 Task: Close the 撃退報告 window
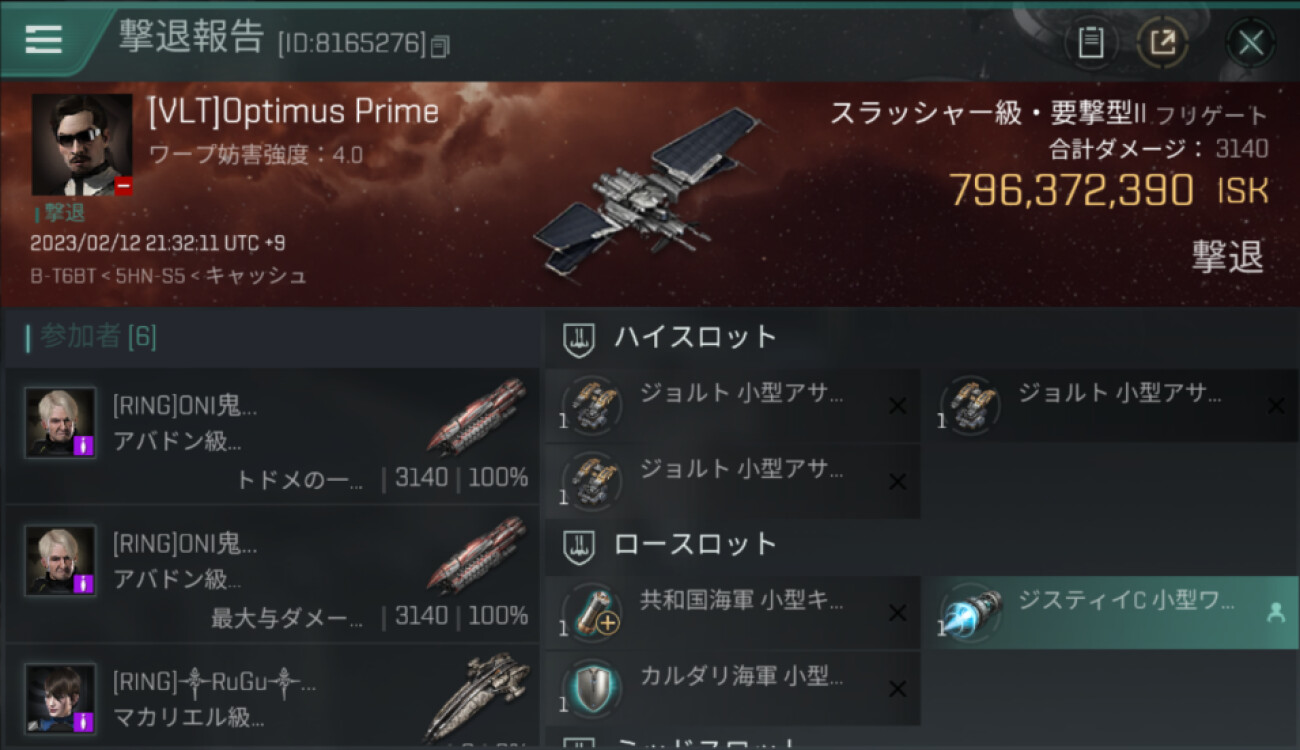[1250, 43]
